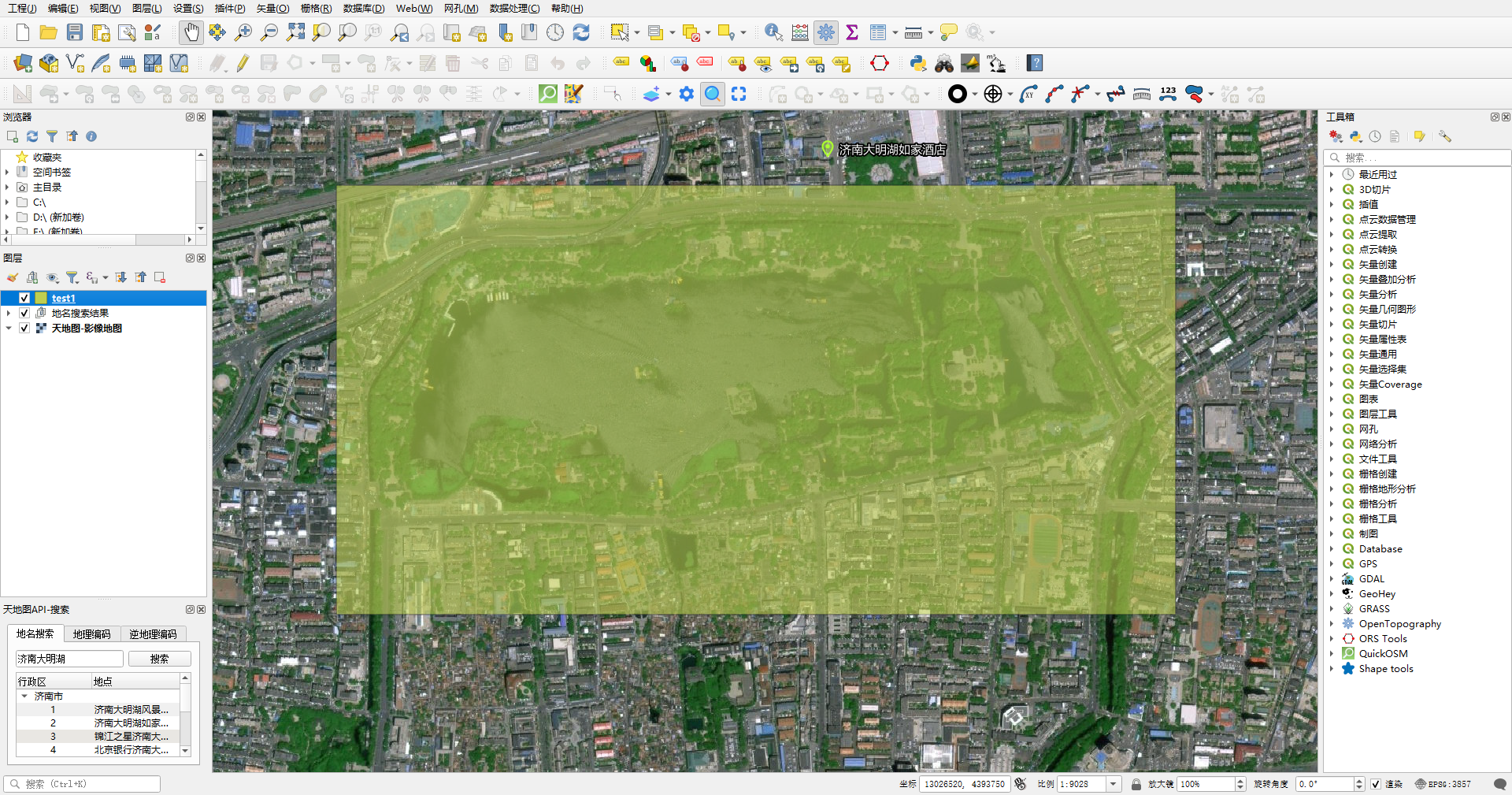Viewport: 1512px width, 795px height.
Task: Click the test1 layer color swatch
Action: click(41, 298)
